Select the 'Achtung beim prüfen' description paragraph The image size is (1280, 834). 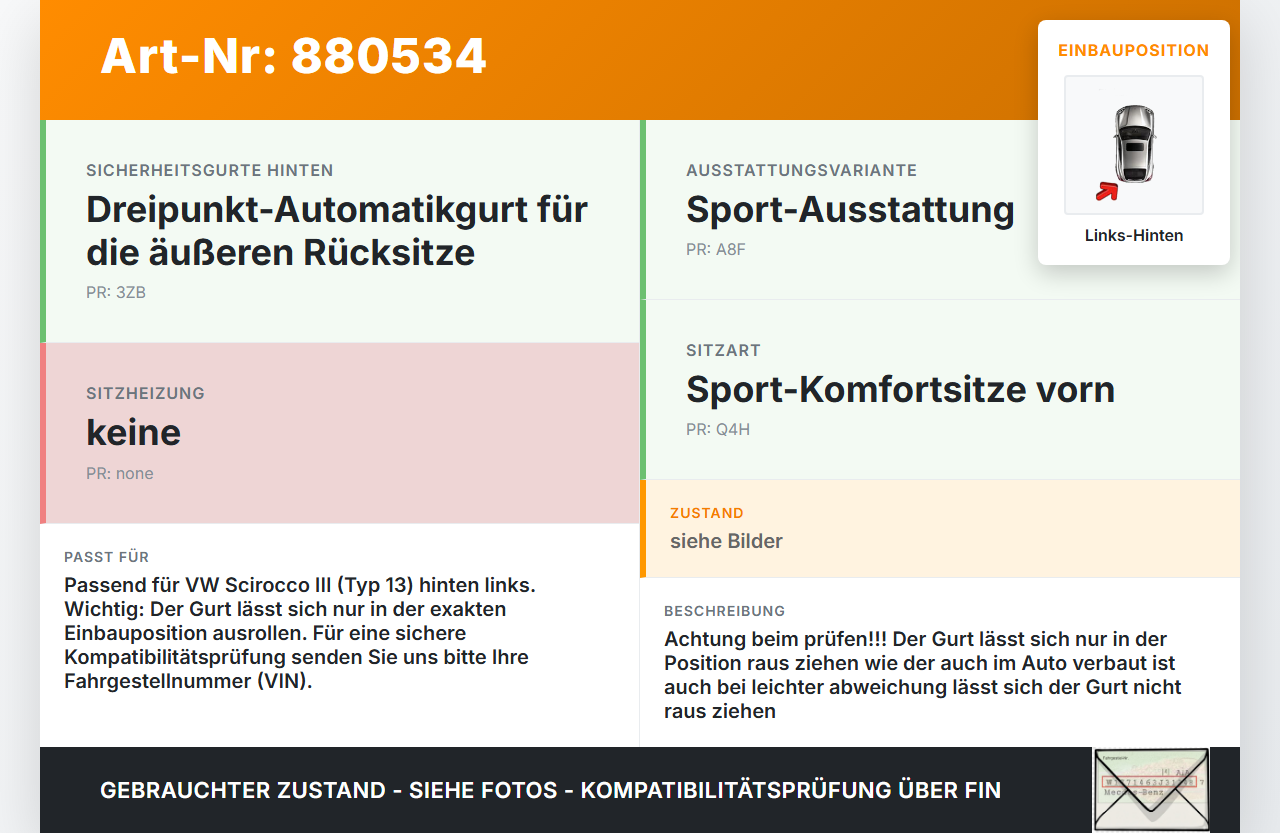[x=923, y=675]
